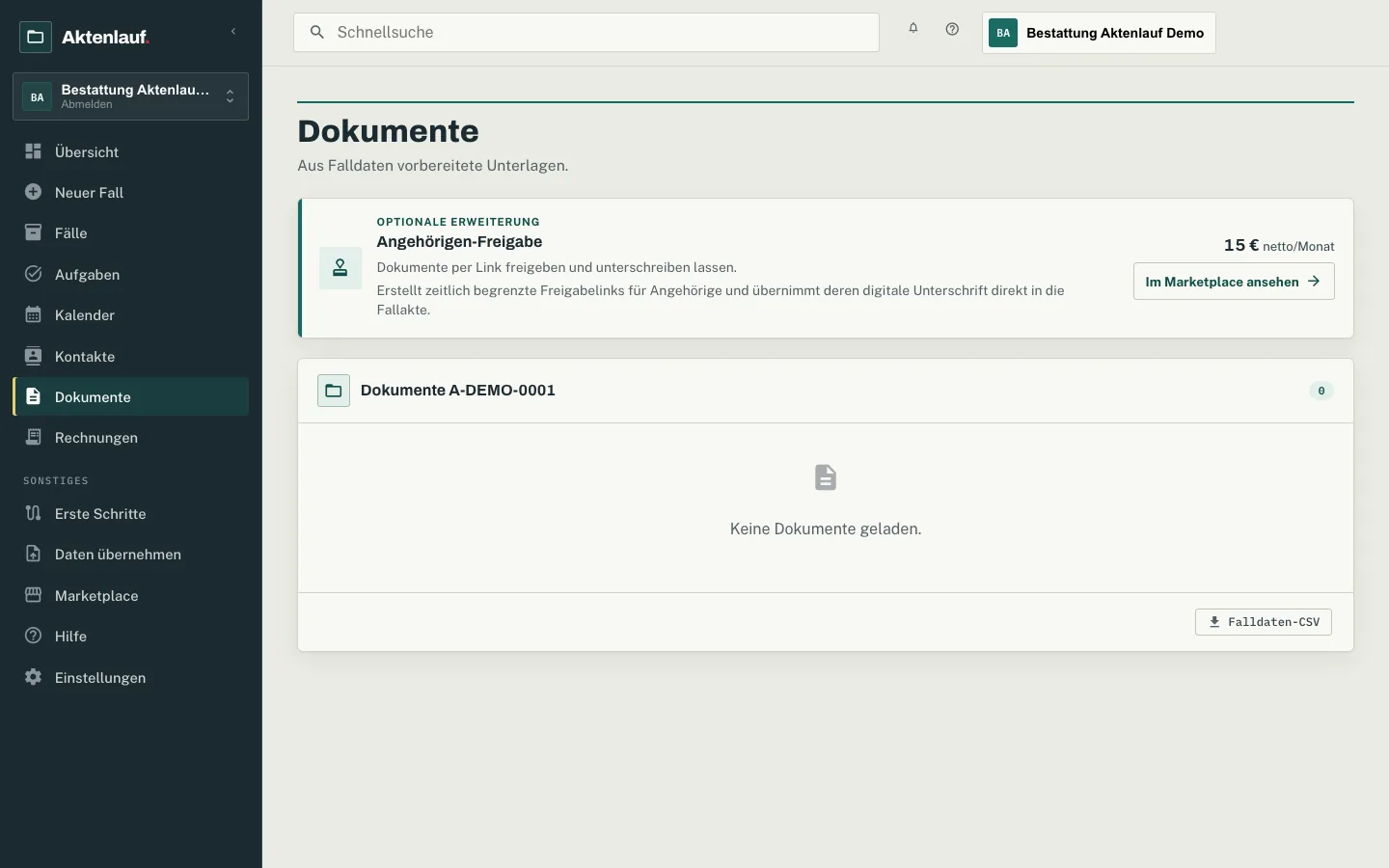Click the Rechnungen receipt icon
The image size is (1389, 868).
pyautogui.click(x=33, y=437)
